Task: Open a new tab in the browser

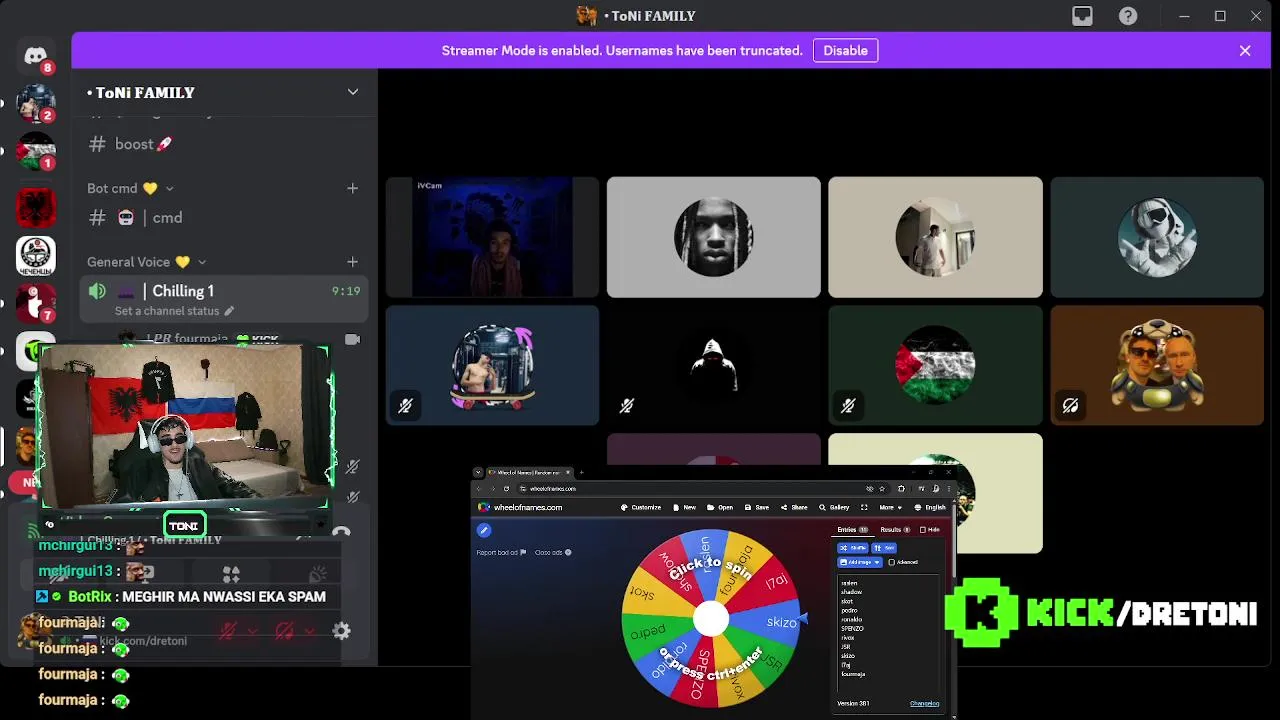Action: coord(581,472)
